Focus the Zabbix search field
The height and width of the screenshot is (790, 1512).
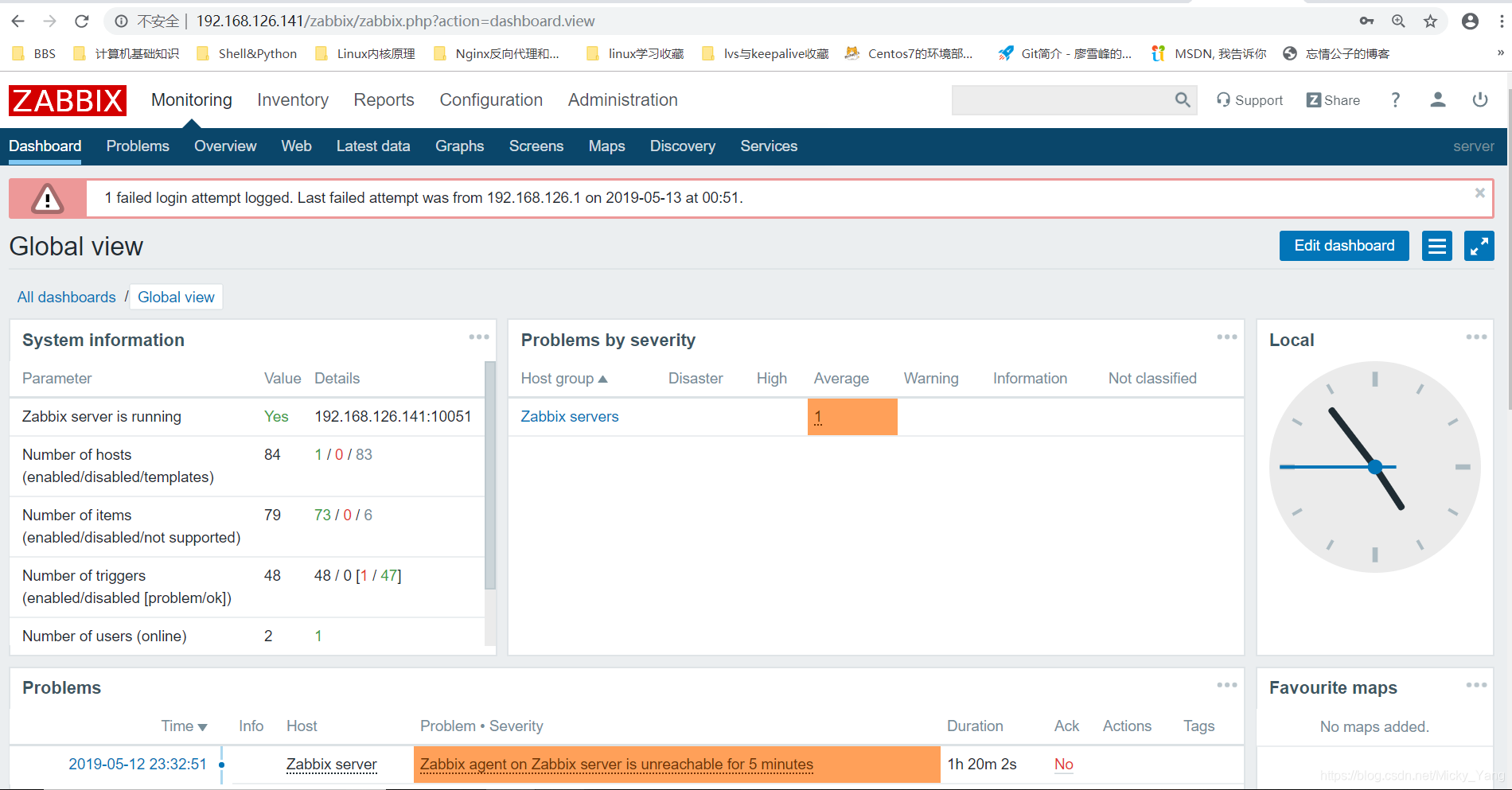[1063, 100]
